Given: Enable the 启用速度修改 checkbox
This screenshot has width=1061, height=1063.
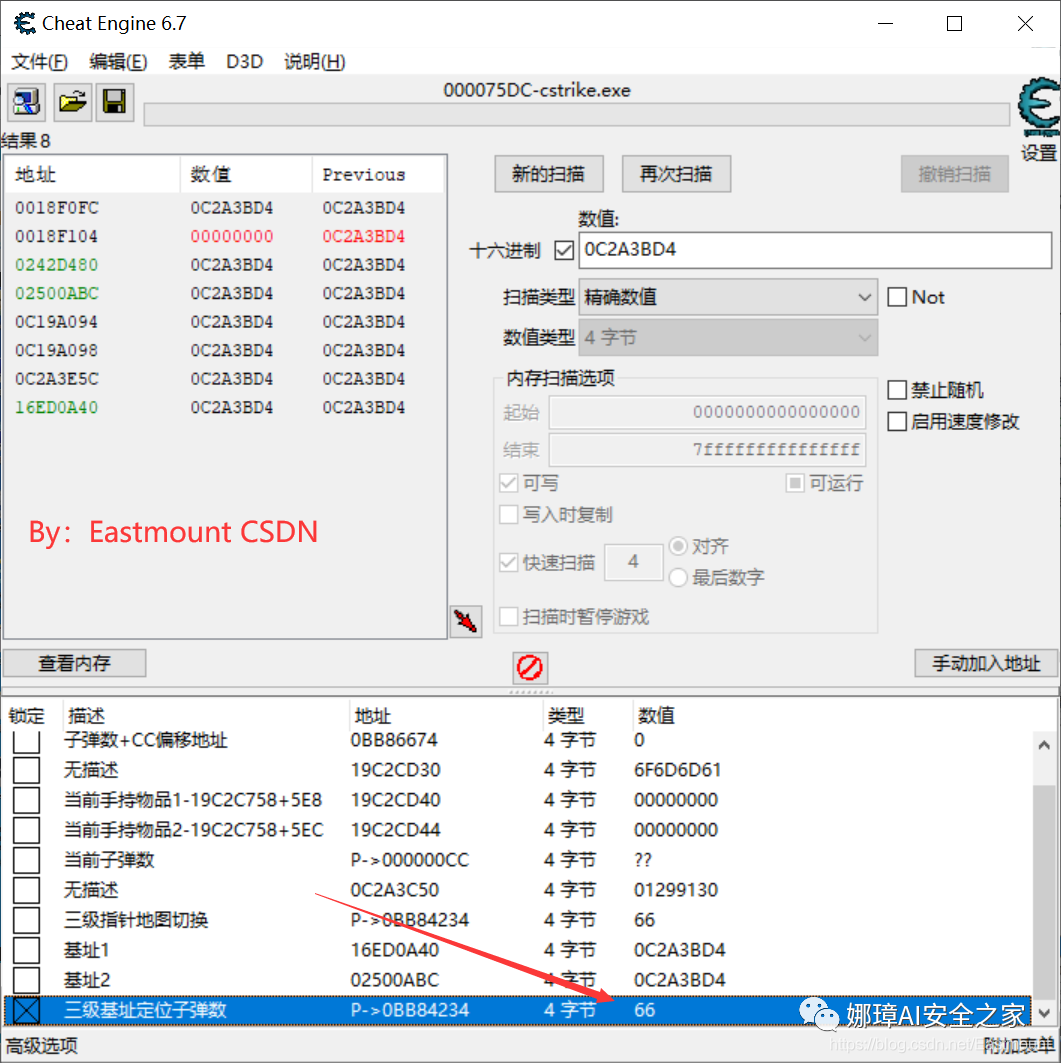Looking at the screenshot, I should 897,421.
